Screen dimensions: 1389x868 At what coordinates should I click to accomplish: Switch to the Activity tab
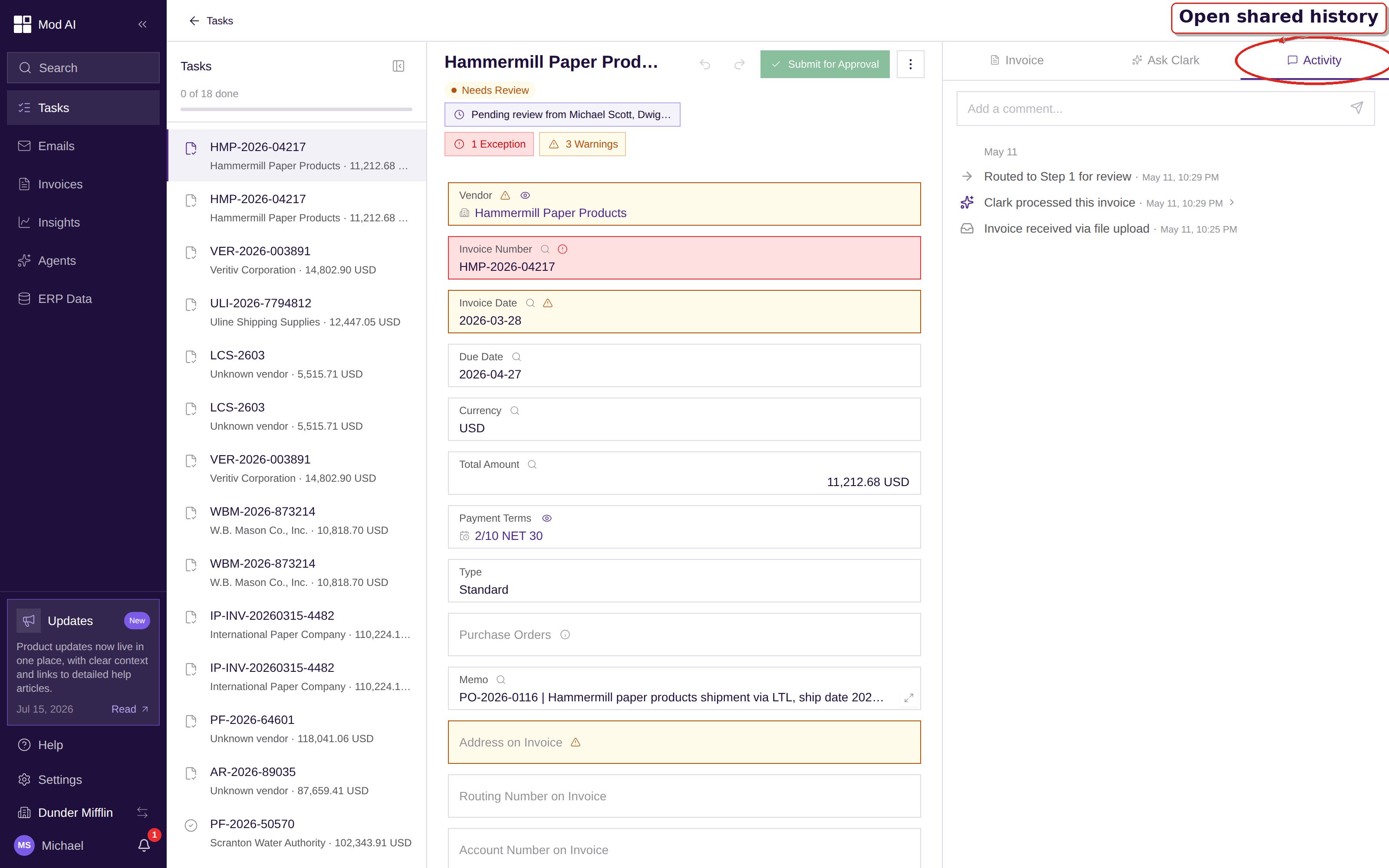coord(1314,60)
